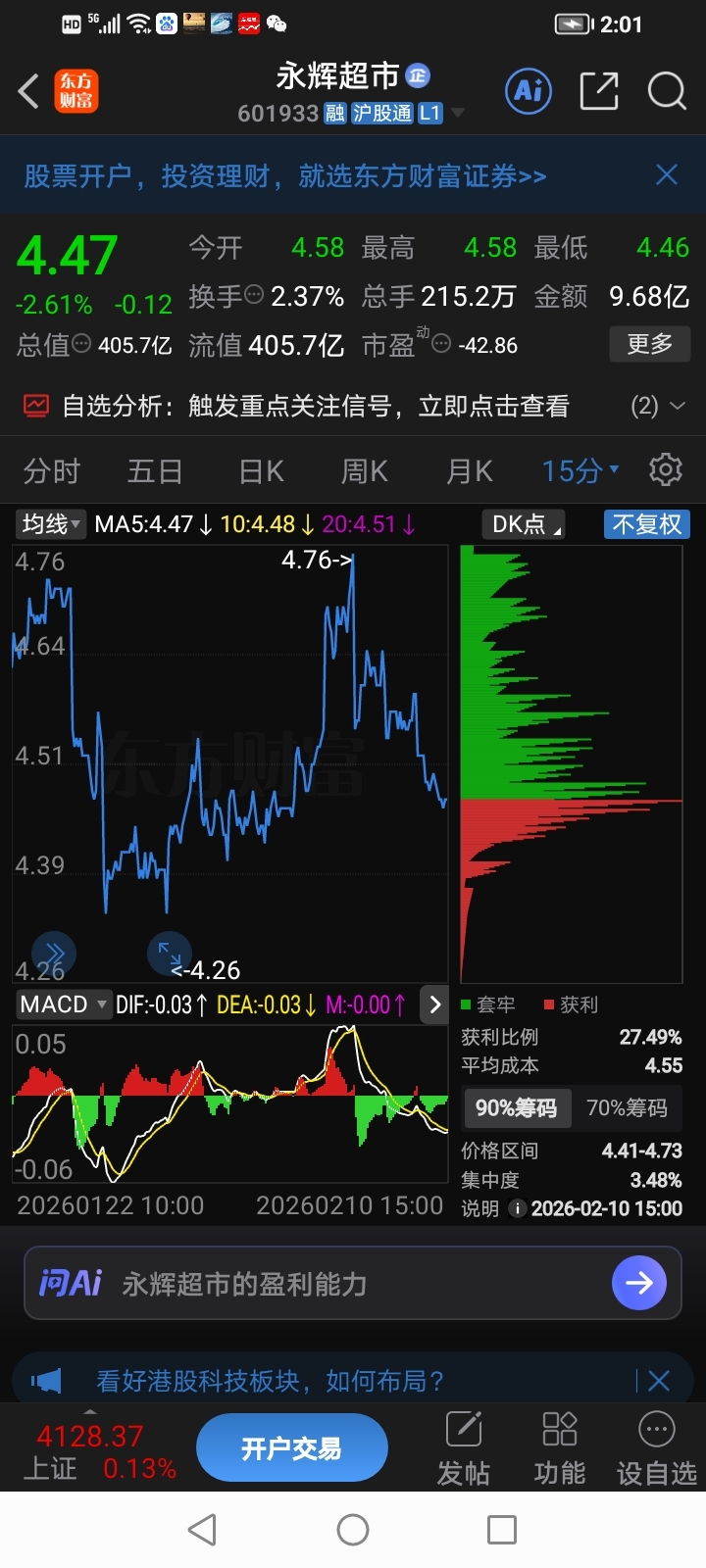Tap the 总手 215.2万 value
The width and height of the screenshot is (706, 1568).
click(x=469, y=296)
